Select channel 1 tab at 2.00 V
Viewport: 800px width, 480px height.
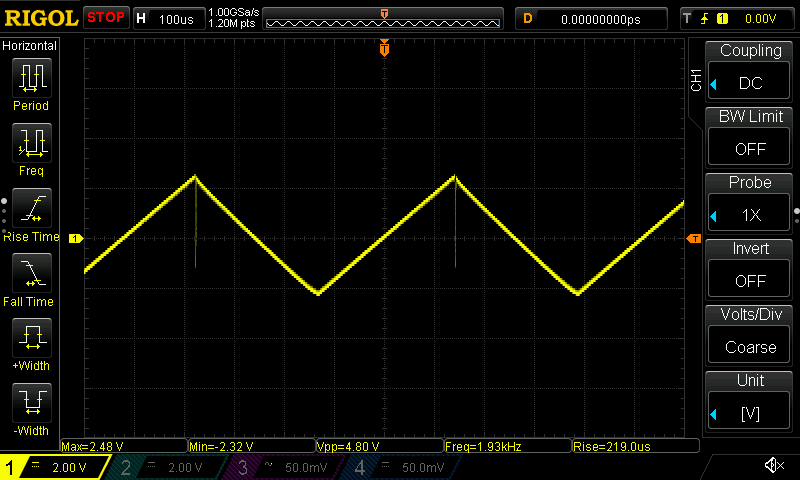pyautogui.click(x=54, y=467)
